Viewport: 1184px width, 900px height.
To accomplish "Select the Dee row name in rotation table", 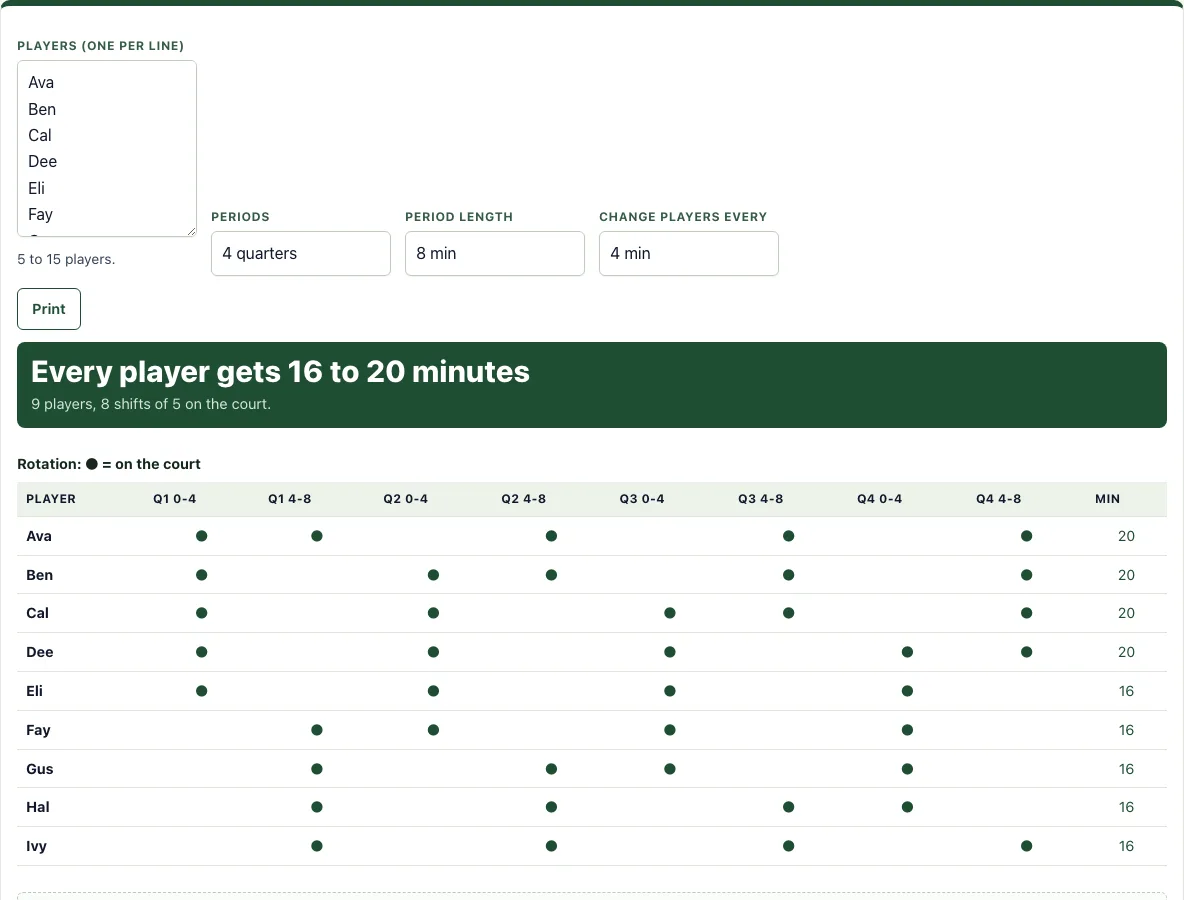I will [x=39, y=652].
